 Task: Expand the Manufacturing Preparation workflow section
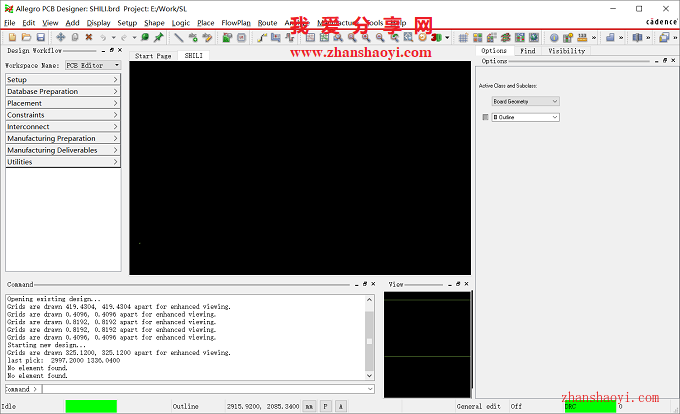click(63, 138)
